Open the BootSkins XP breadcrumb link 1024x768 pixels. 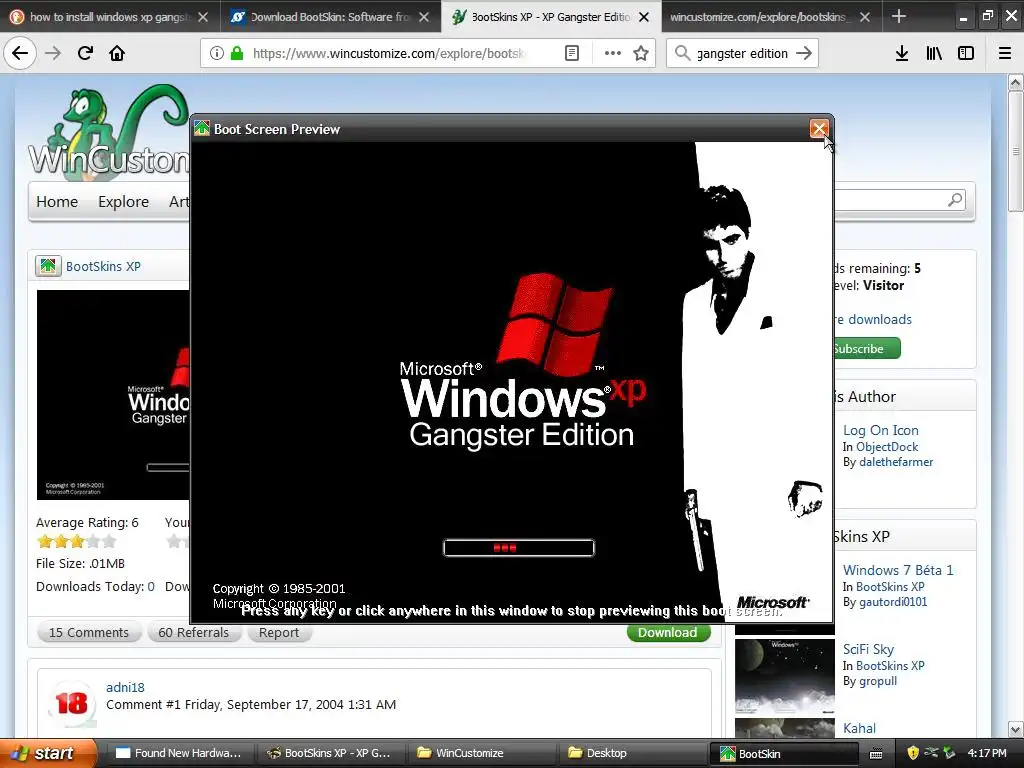103,266
